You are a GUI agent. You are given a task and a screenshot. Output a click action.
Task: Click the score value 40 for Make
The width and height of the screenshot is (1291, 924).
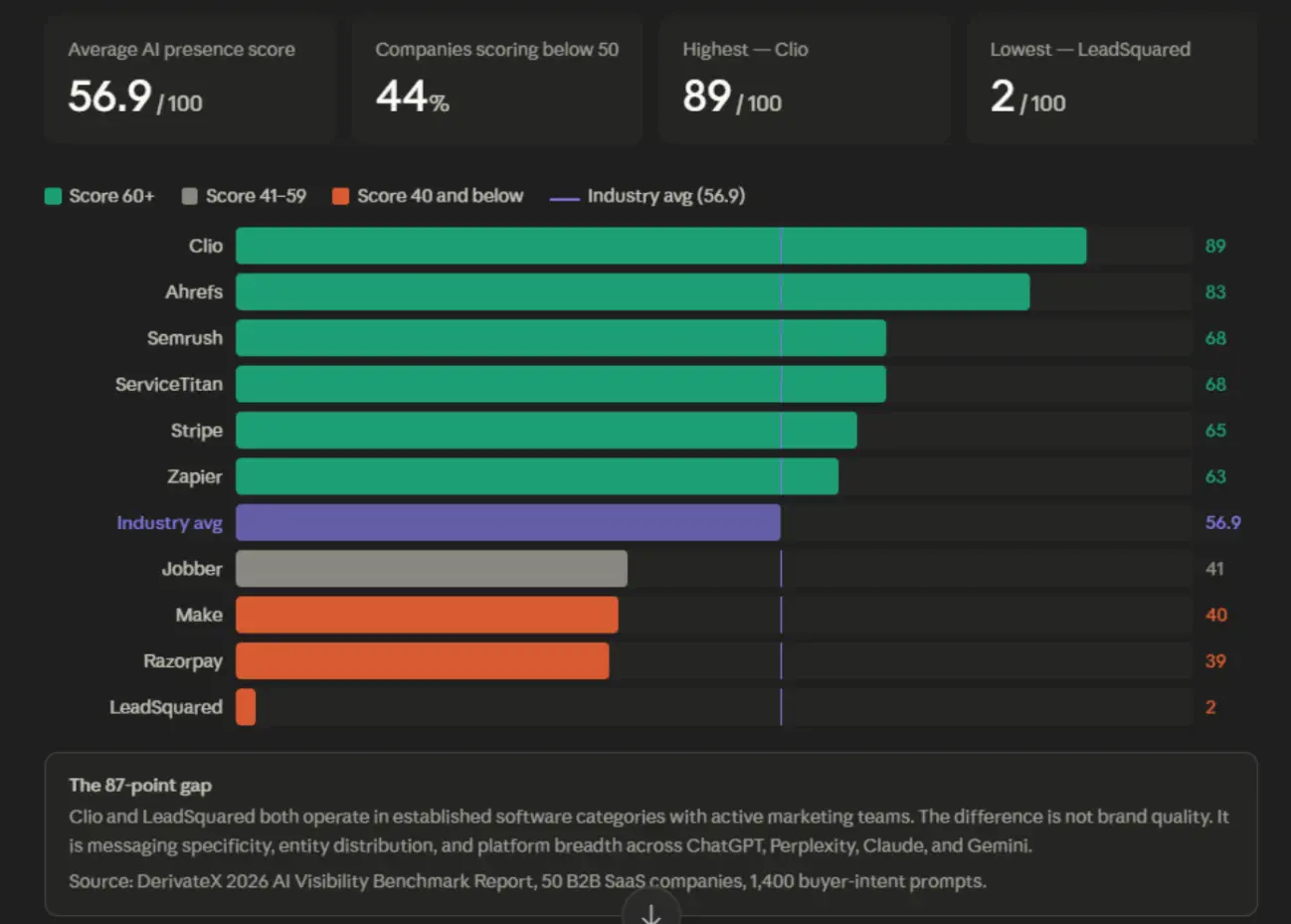pyautogui.click(x=1215, y=615)
